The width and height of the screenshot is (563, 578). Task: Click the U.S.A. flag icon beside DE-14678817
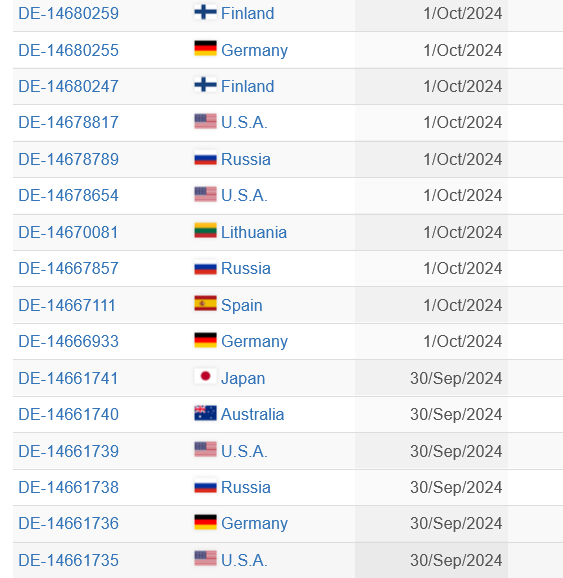pyautogui.click(x=205, y=121)
